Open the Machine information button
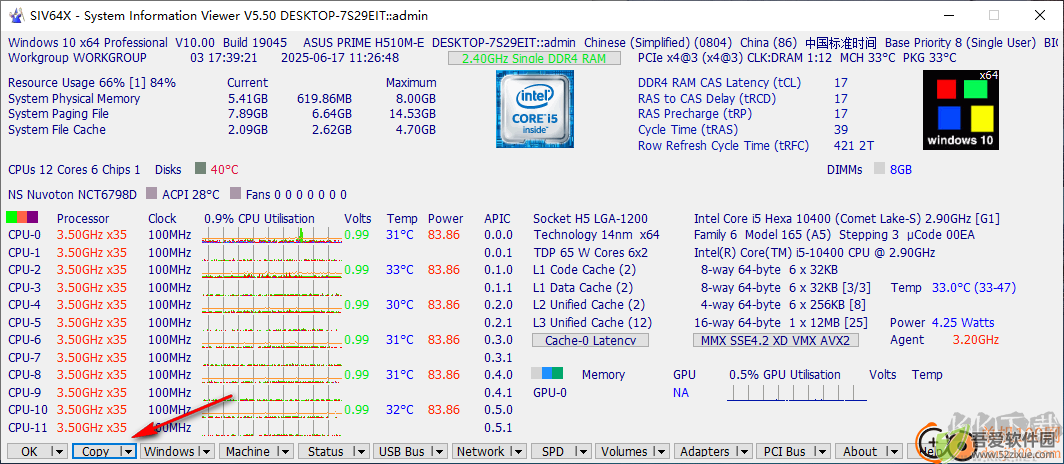 [248, 451]
